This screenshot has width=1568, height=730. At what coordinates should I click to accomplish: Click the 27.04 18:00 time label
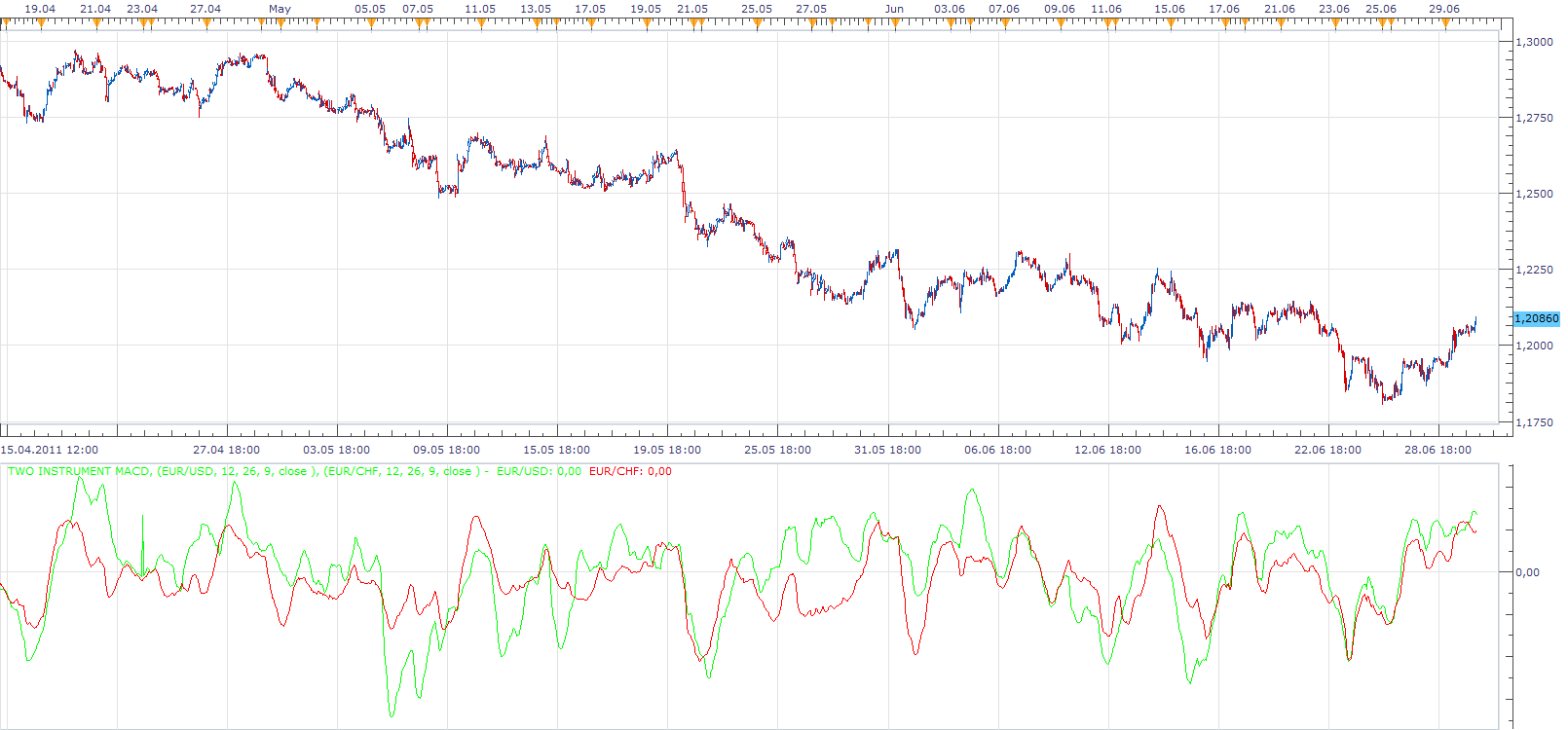click(x=226, y=450)
